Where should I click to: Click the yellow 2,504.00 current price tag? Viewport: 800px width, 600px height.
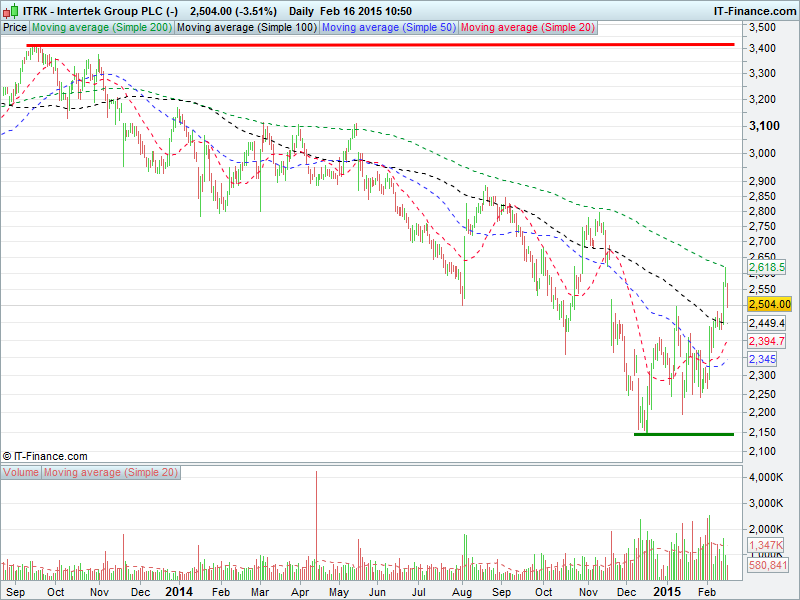click(769, 305)
